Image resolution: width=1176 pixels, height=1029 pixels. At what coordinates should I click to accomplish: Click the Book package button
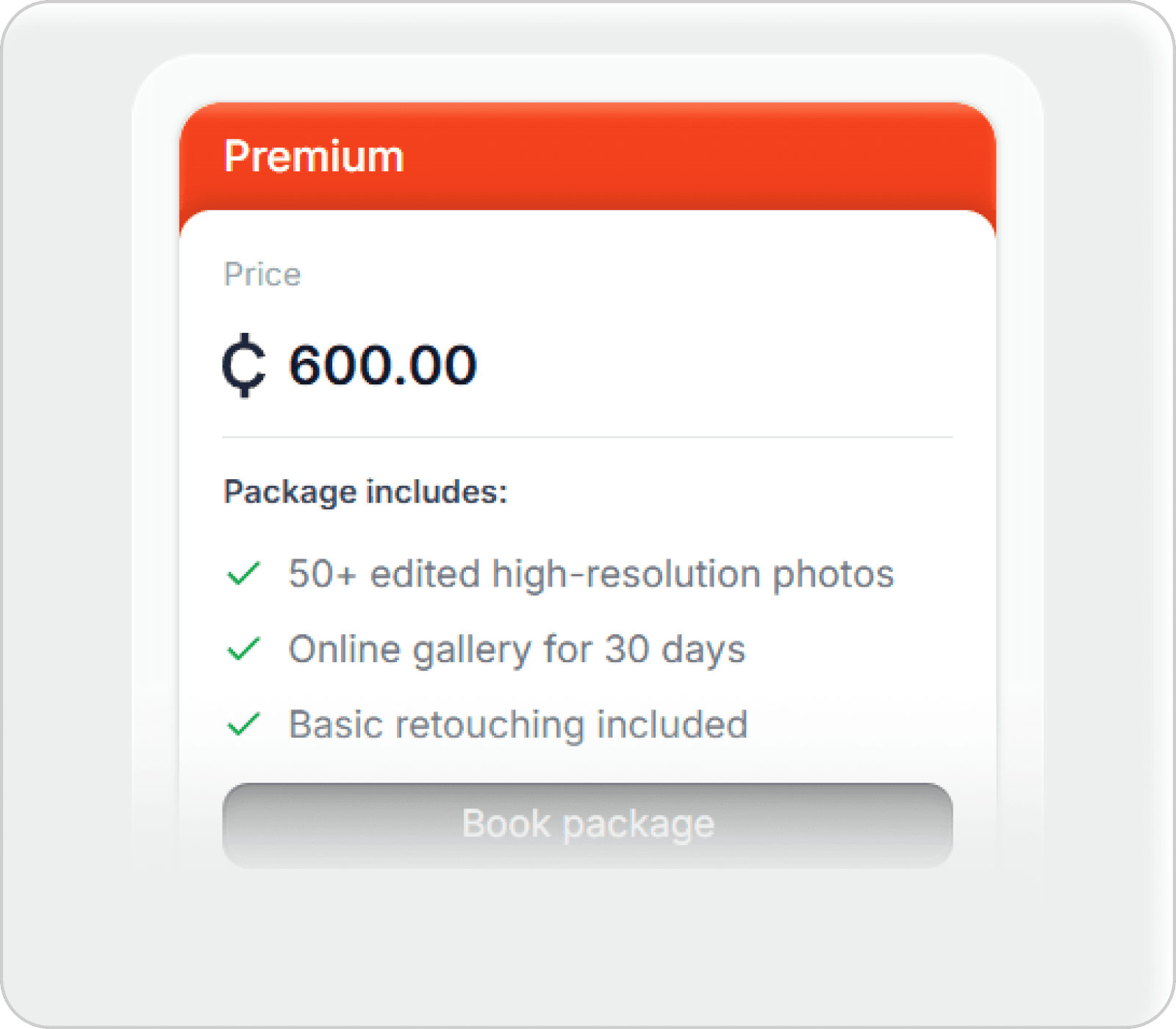(588, 822)
